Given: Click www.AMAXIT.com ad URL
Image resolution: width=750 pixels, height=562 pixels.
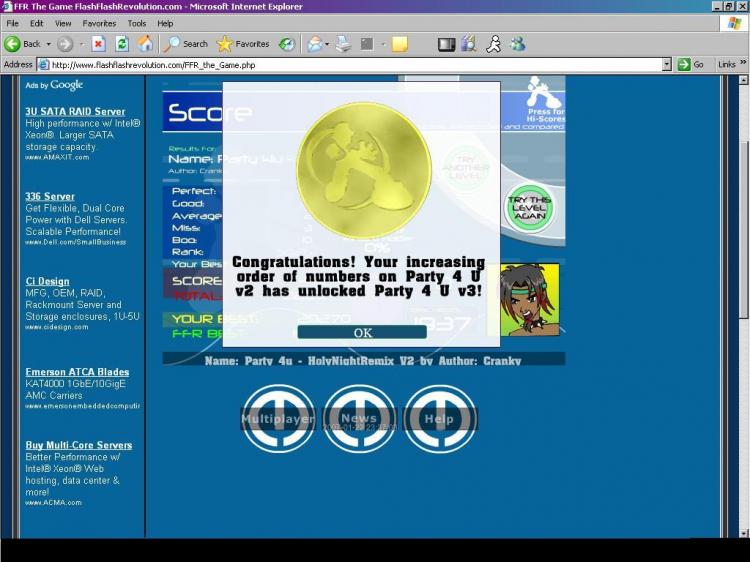Looking at the screenshot, I should coord(57,157).
